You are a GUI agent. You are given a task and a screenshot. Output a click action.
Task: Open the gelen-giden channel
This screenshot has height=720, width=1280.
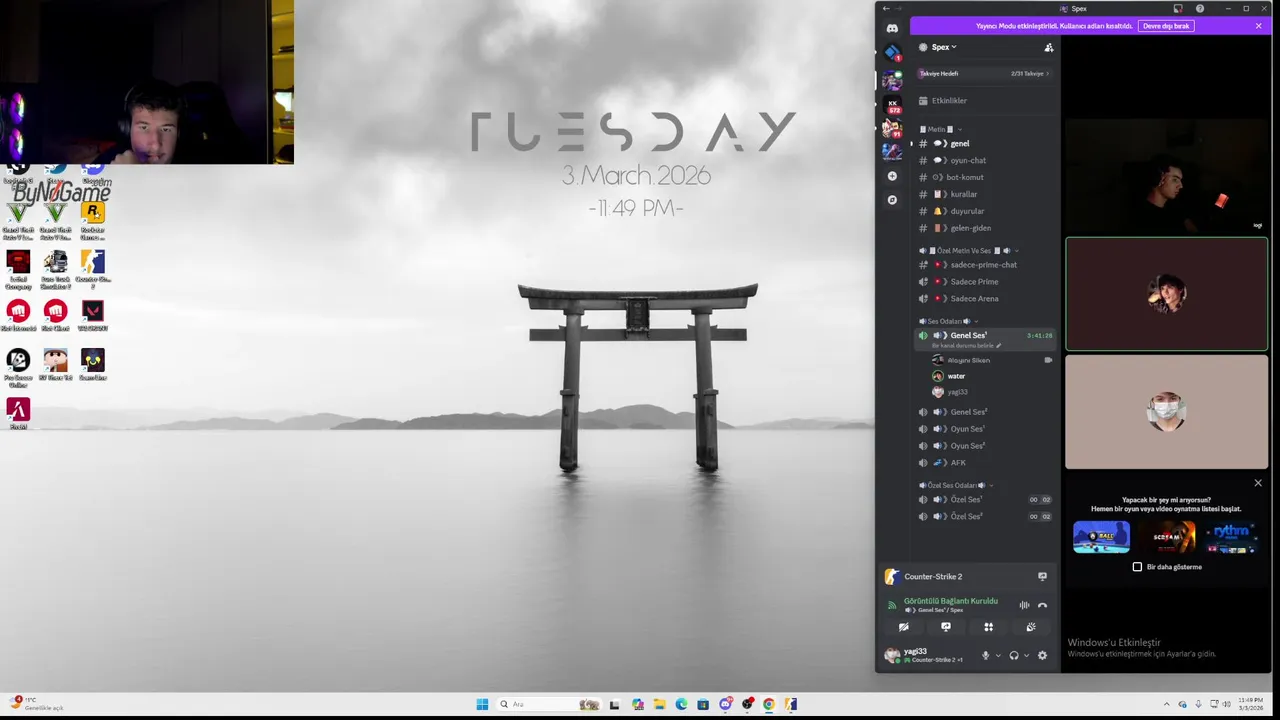click(985, 228)
